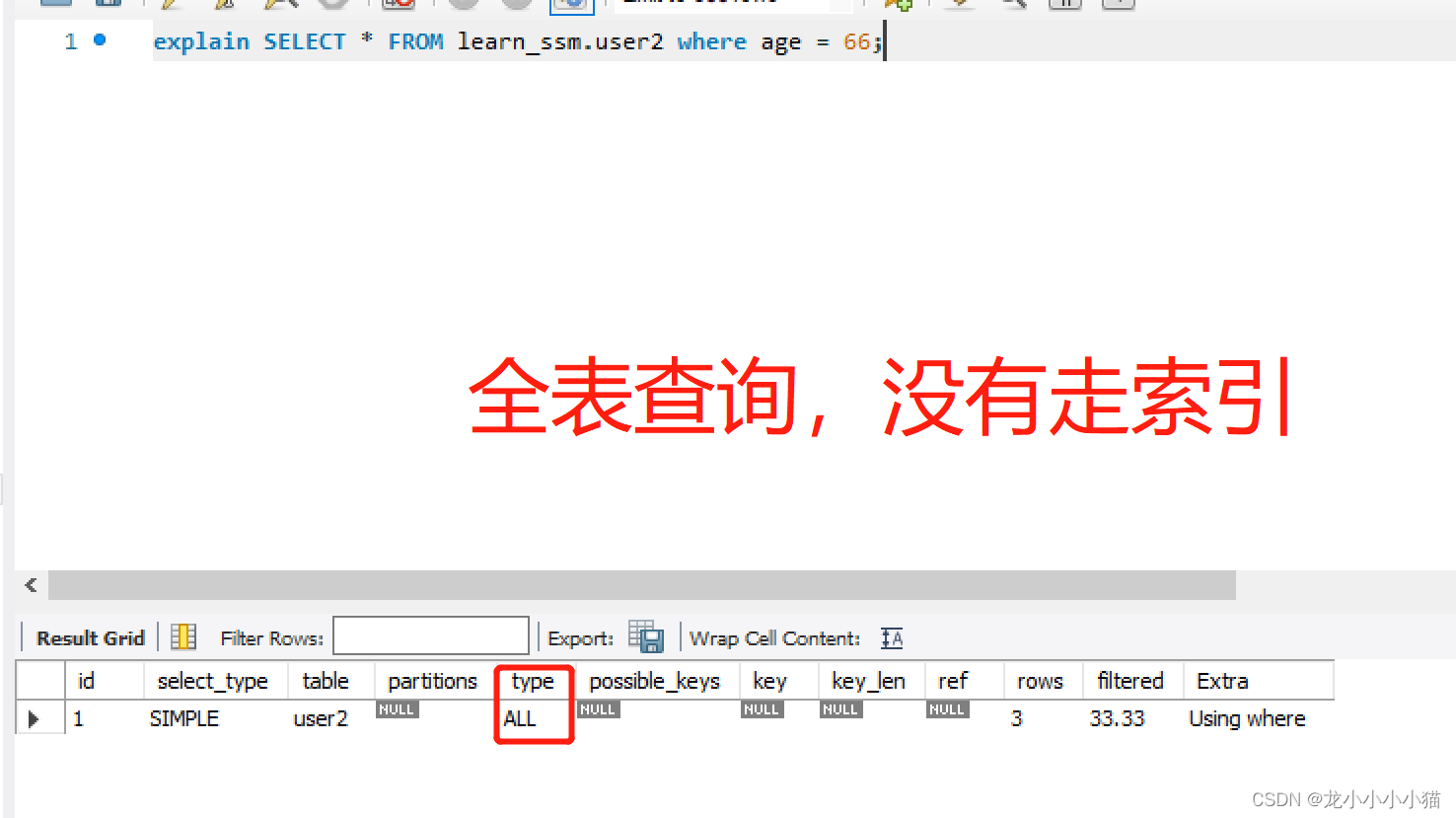Click the Extra column header
Image resolution: width=1456 pixels, height=818 pixels.
point(1259,681)
